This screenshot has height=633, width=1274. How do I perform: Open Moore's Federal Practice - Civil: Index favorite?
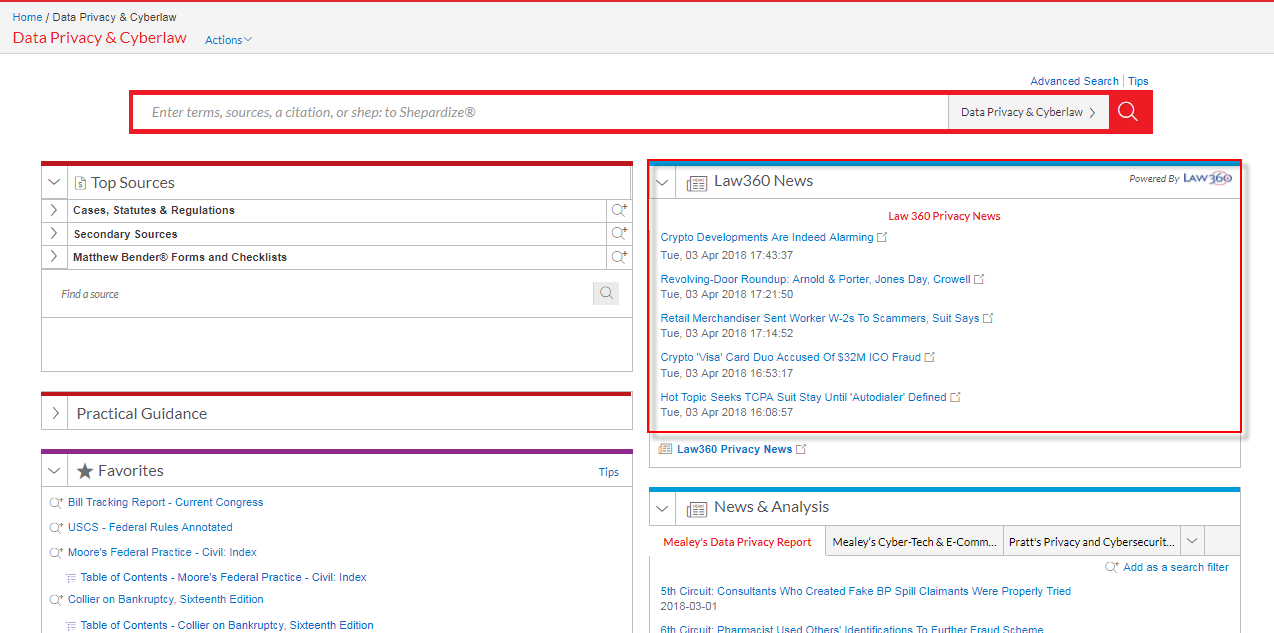tap(162, 552)
